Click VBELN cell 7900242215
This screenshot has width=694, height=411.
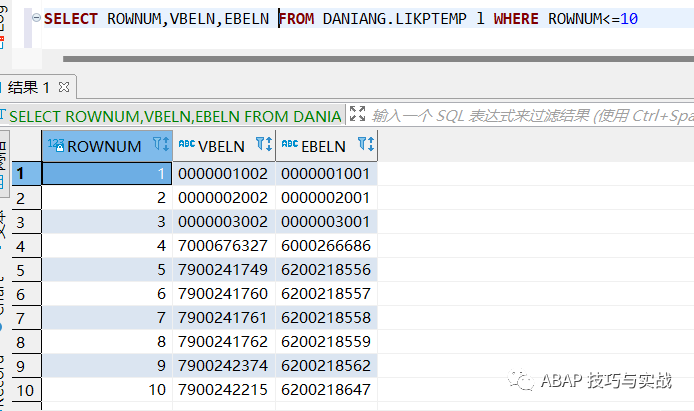[x=224, y=390]
